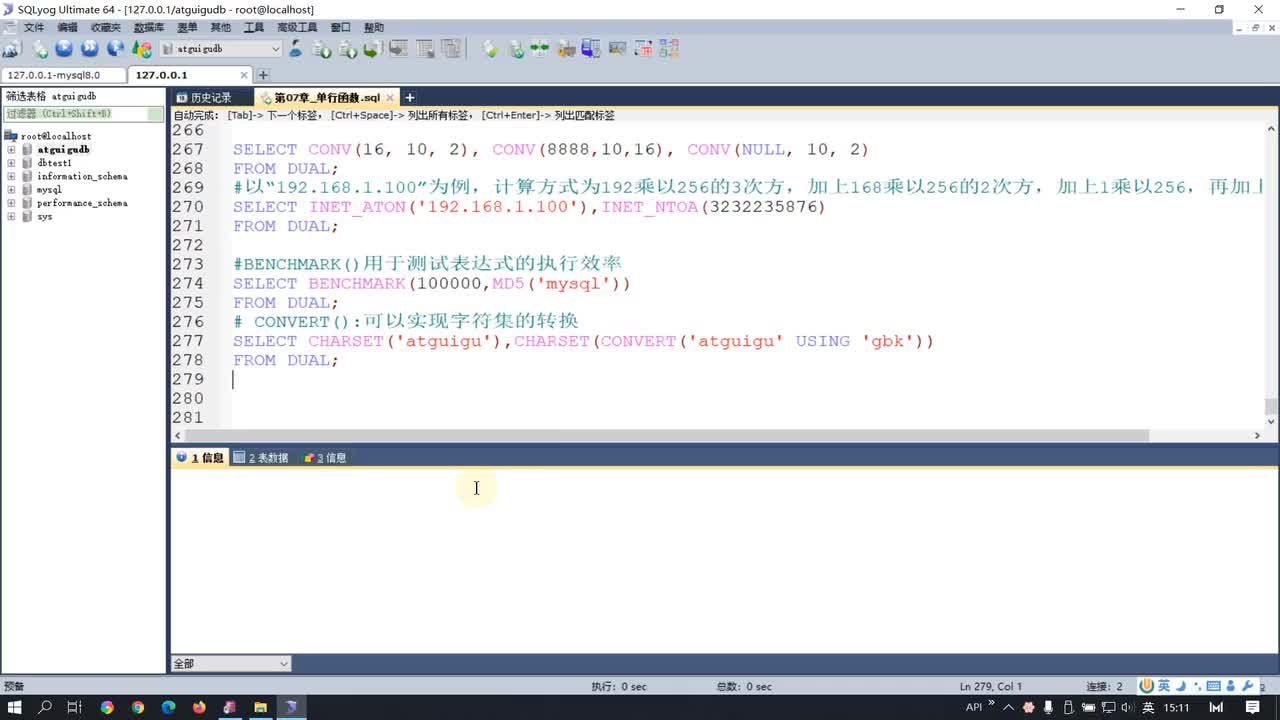The height and width of the screenshot is (720, 1280).
Task: Open the 文件 menu
Action: coord(33,28)
